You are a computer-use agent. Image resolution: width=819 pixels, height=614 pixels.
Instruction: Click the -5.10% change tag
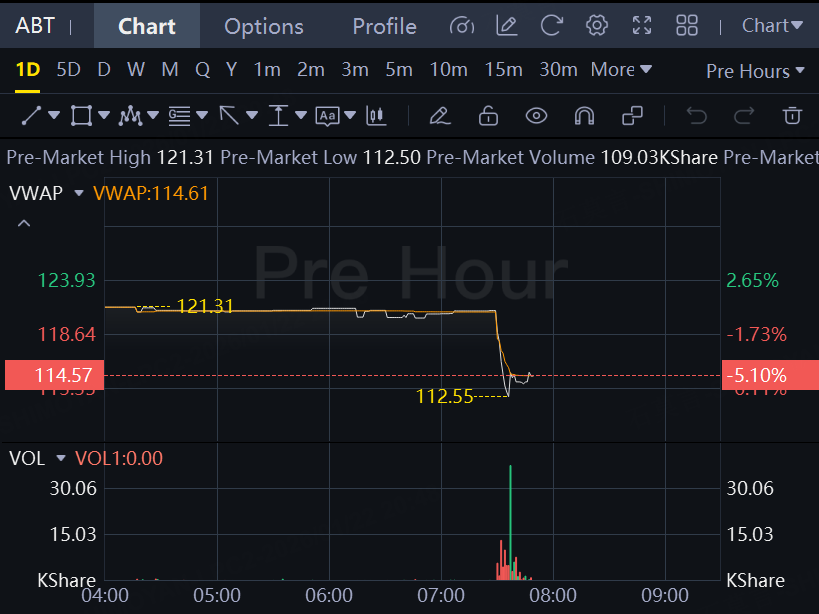(x=770, y=375)
